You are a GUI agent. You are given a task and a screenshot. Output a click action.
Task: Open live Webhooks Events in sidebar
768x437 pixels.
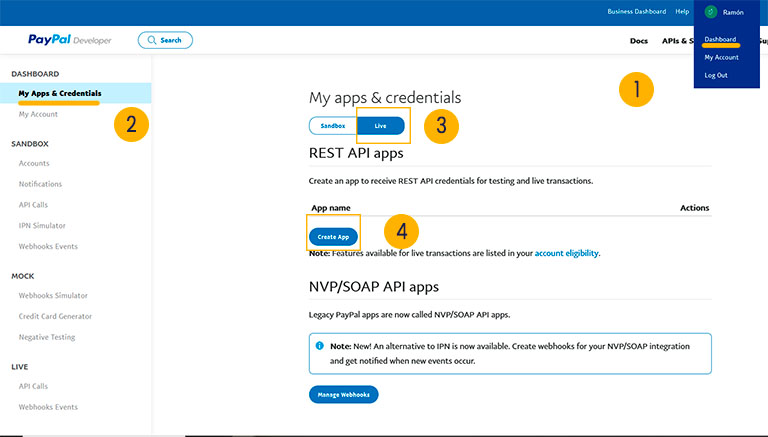pos(48,407)
